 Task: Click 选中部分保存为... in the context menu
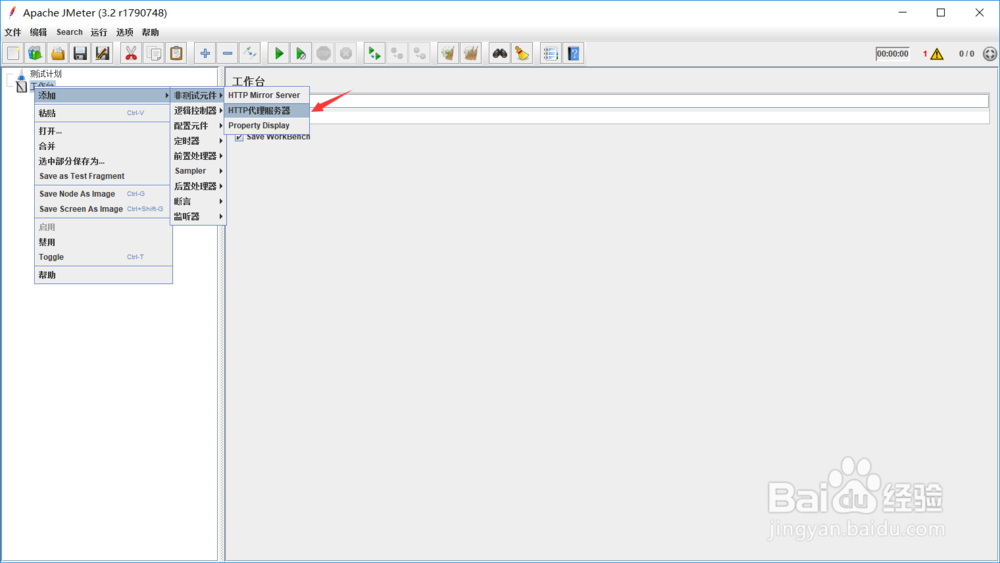point(103,161)
